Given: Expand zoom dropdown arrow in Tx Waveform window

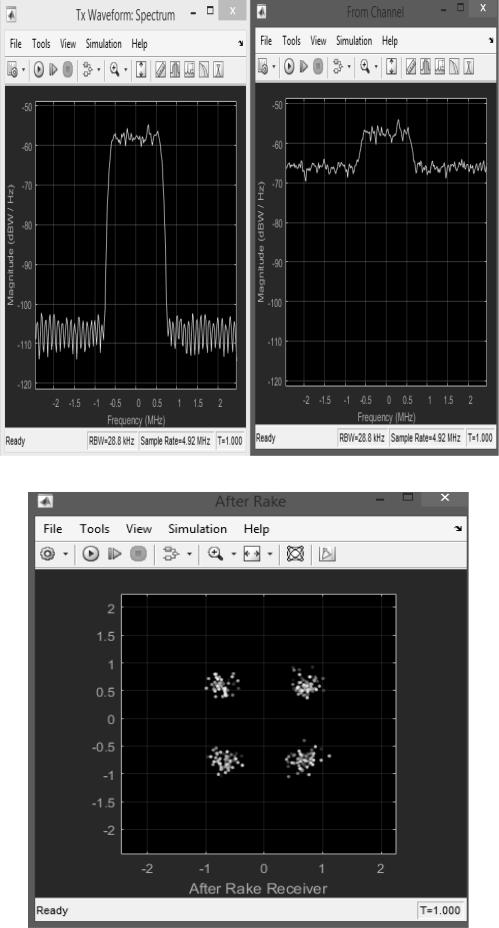Looking at the screenshot, I should [125, 70].
